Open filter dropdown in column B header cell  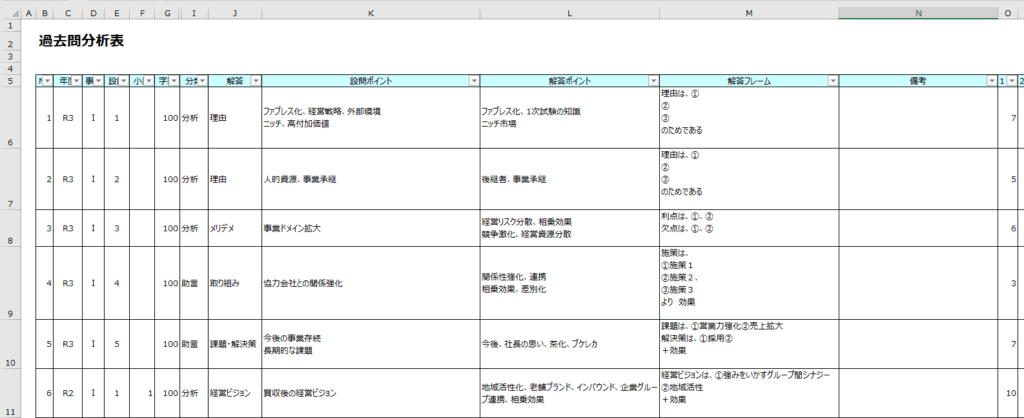pos(48,80)
